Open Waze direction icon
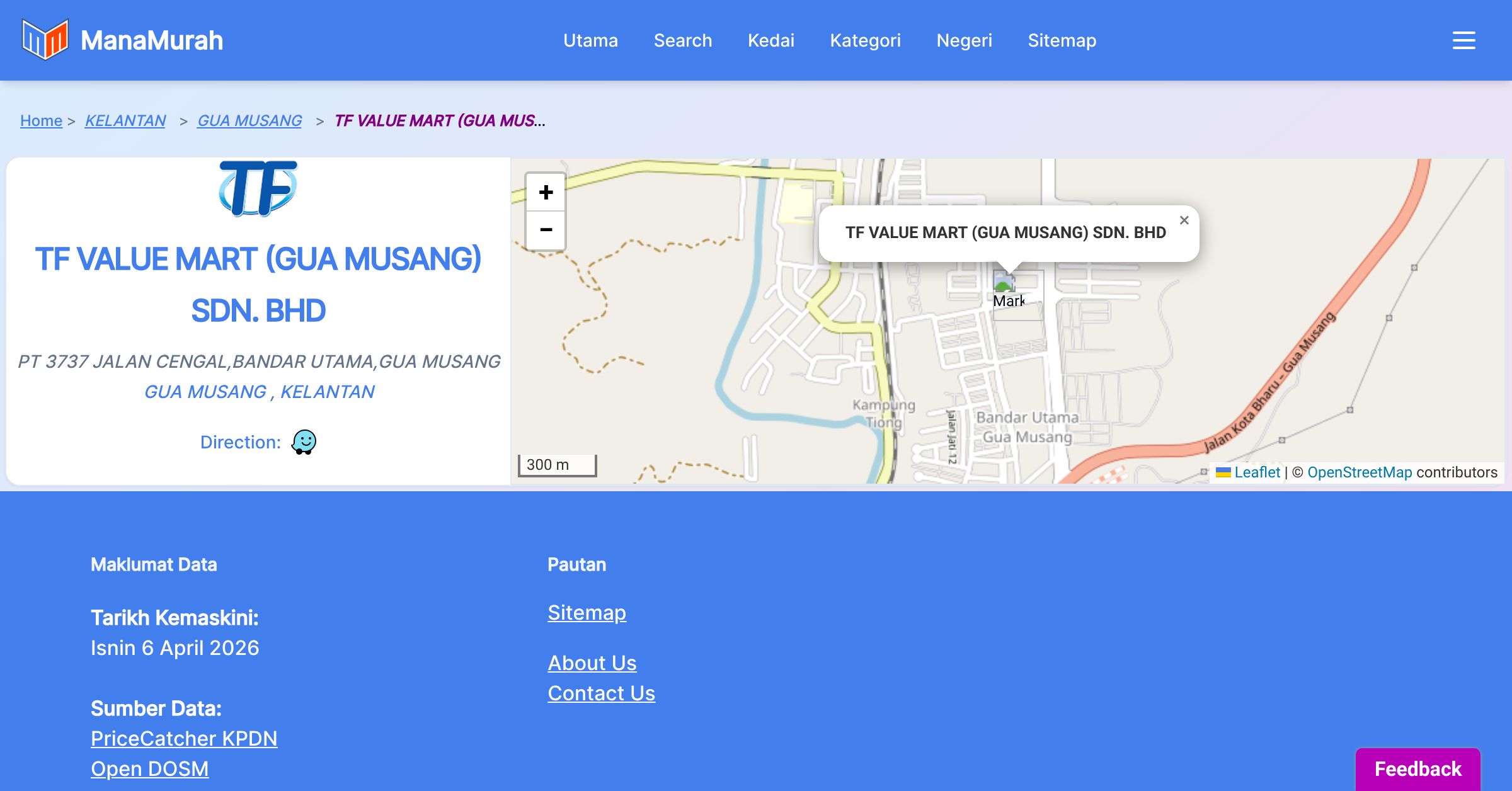This screenshot has width=1512, height=791. coord(304,442)
